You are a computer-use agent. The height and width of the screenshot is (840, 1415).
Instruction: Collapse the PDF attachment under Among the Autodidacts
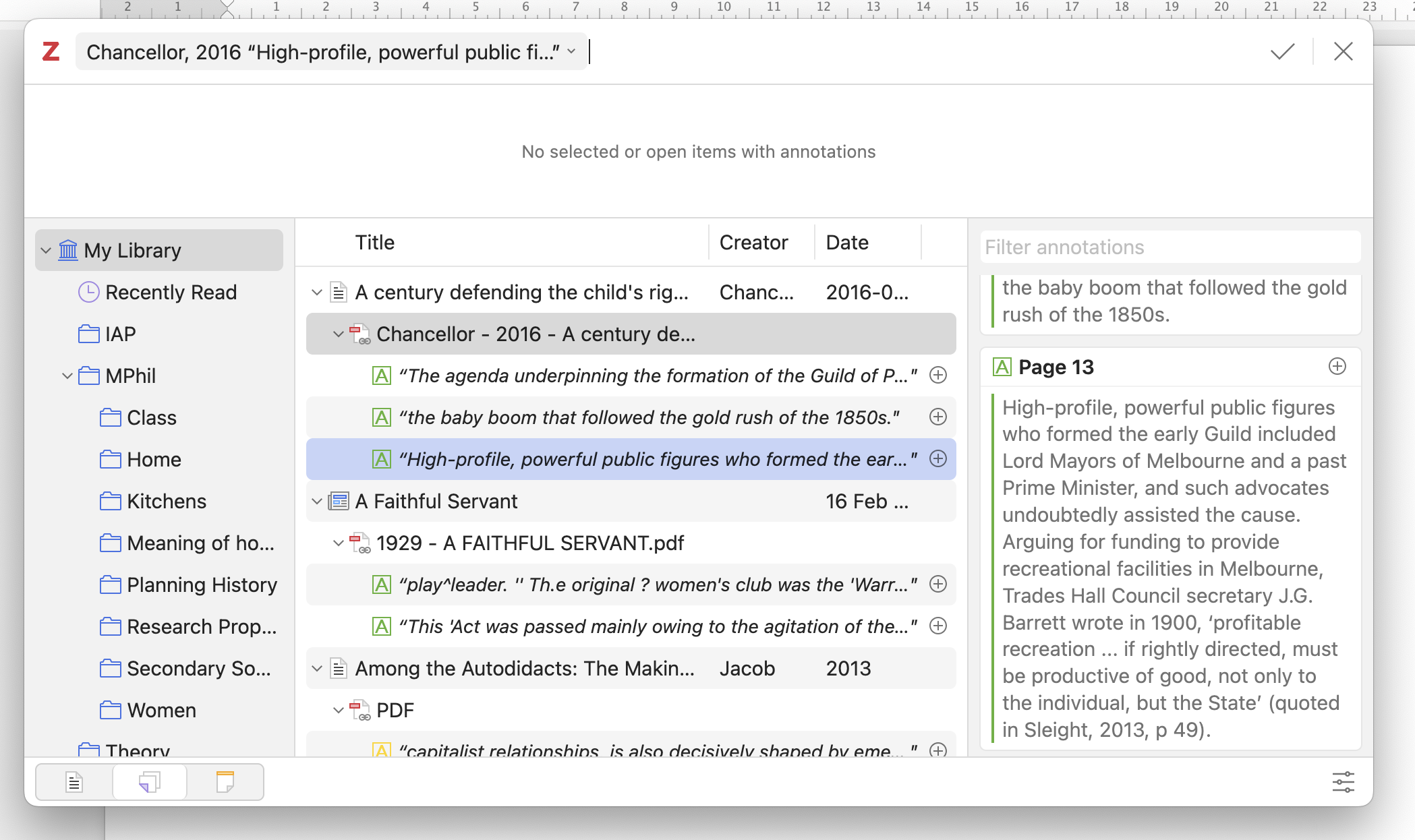click(338, 711)
